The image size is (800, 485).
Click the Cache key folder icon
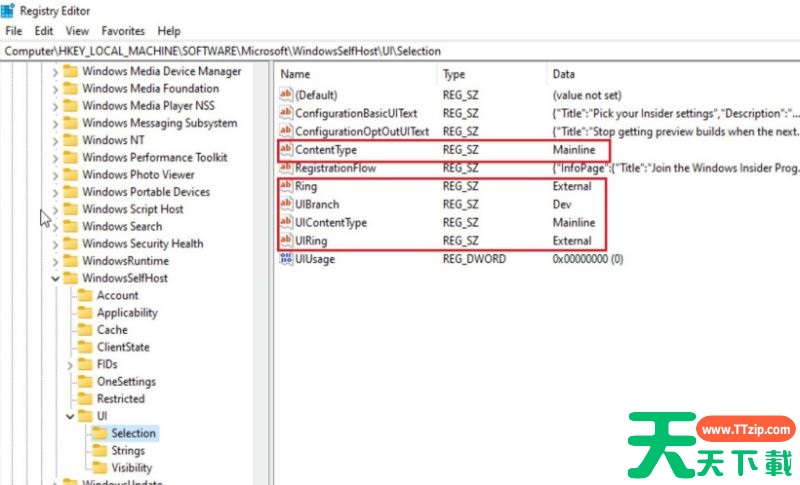[x=85, y=330]
